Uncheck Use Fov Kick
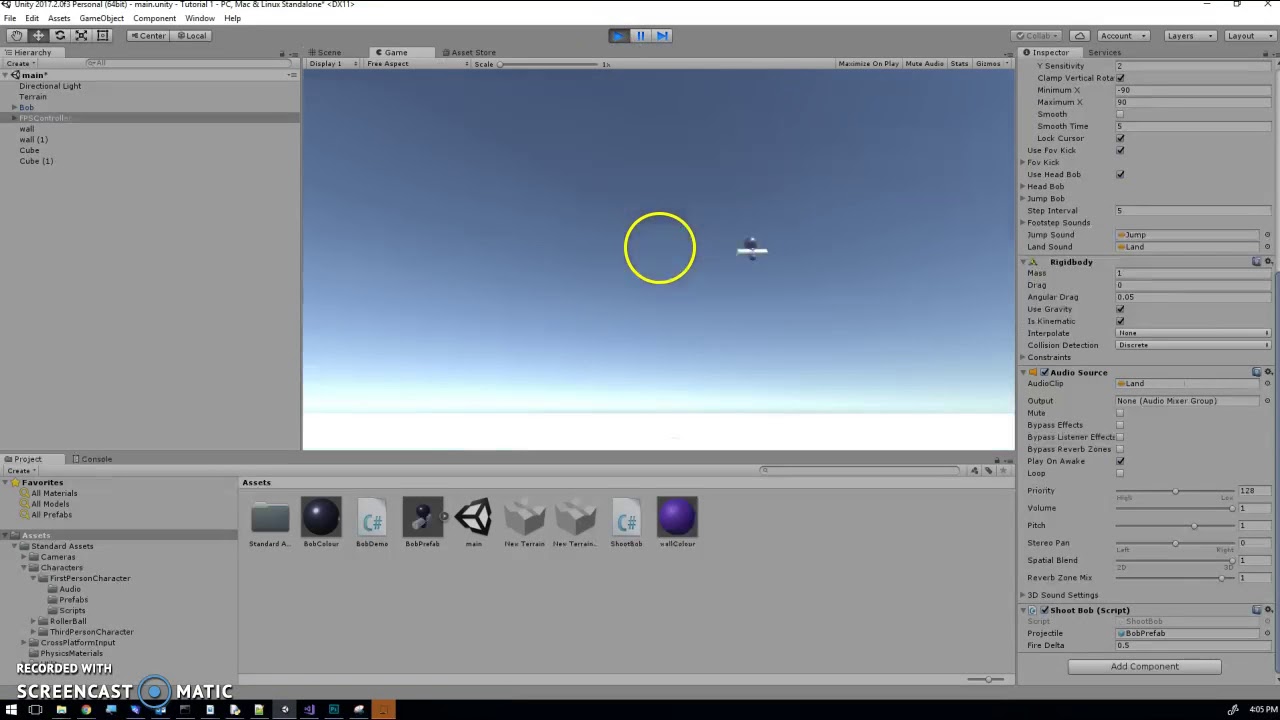Image resolution: width=1280 pixels, height=720 pixels. tap(1120, 150)
